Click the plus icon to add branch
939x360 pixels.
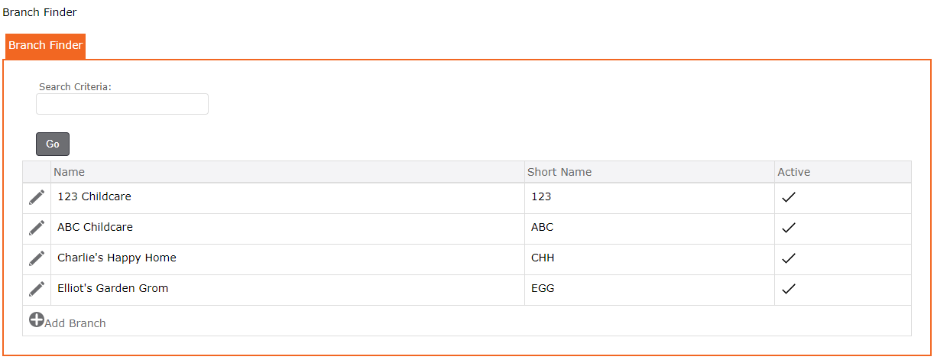37,320
